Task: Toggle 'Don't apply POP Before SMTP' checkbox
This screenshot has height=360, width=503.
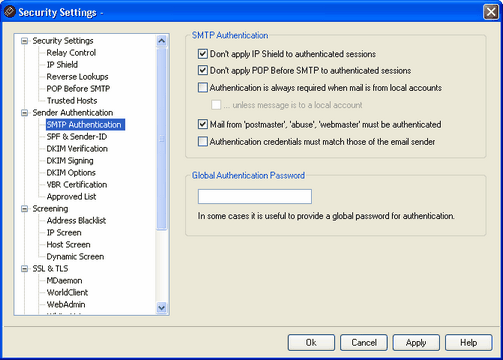Action: pos(203,70)
